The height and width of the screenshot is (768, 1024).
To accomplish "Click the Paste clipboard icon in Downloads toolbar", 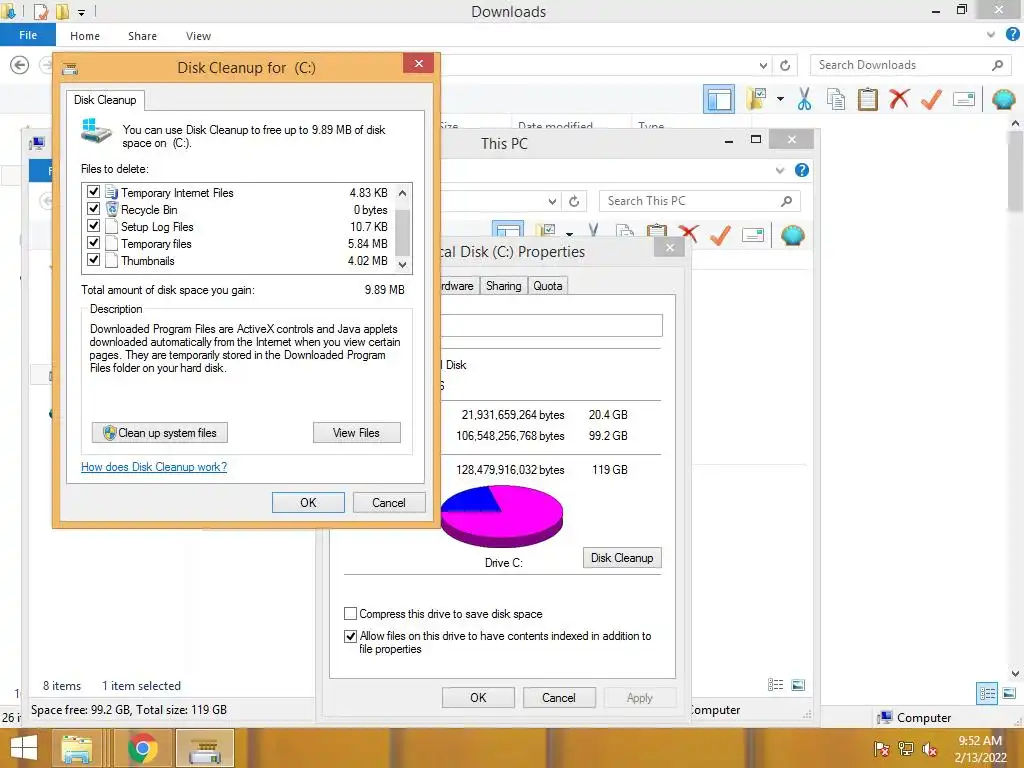I will point(867,99).
